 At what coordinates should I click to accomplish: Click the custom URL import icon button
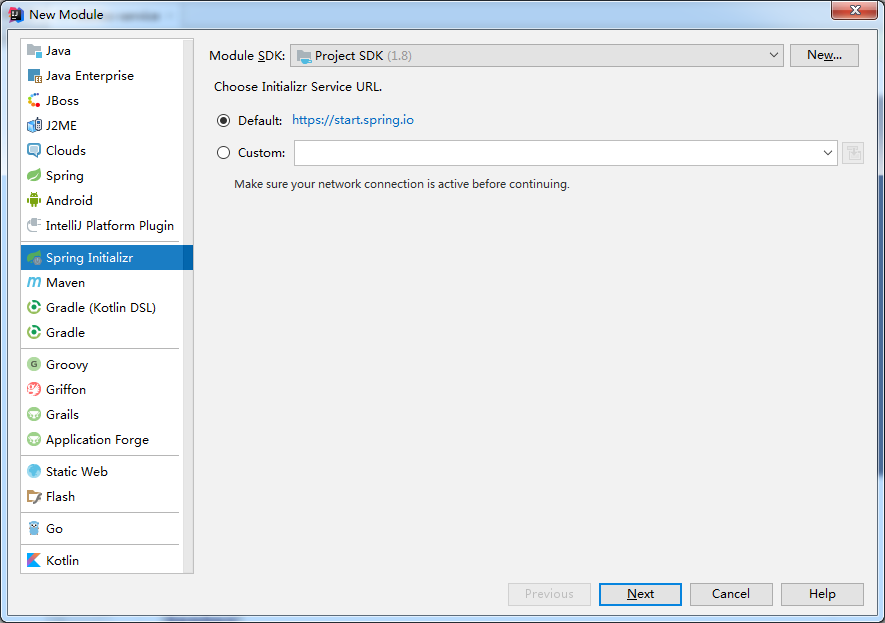tap(853, 153)
